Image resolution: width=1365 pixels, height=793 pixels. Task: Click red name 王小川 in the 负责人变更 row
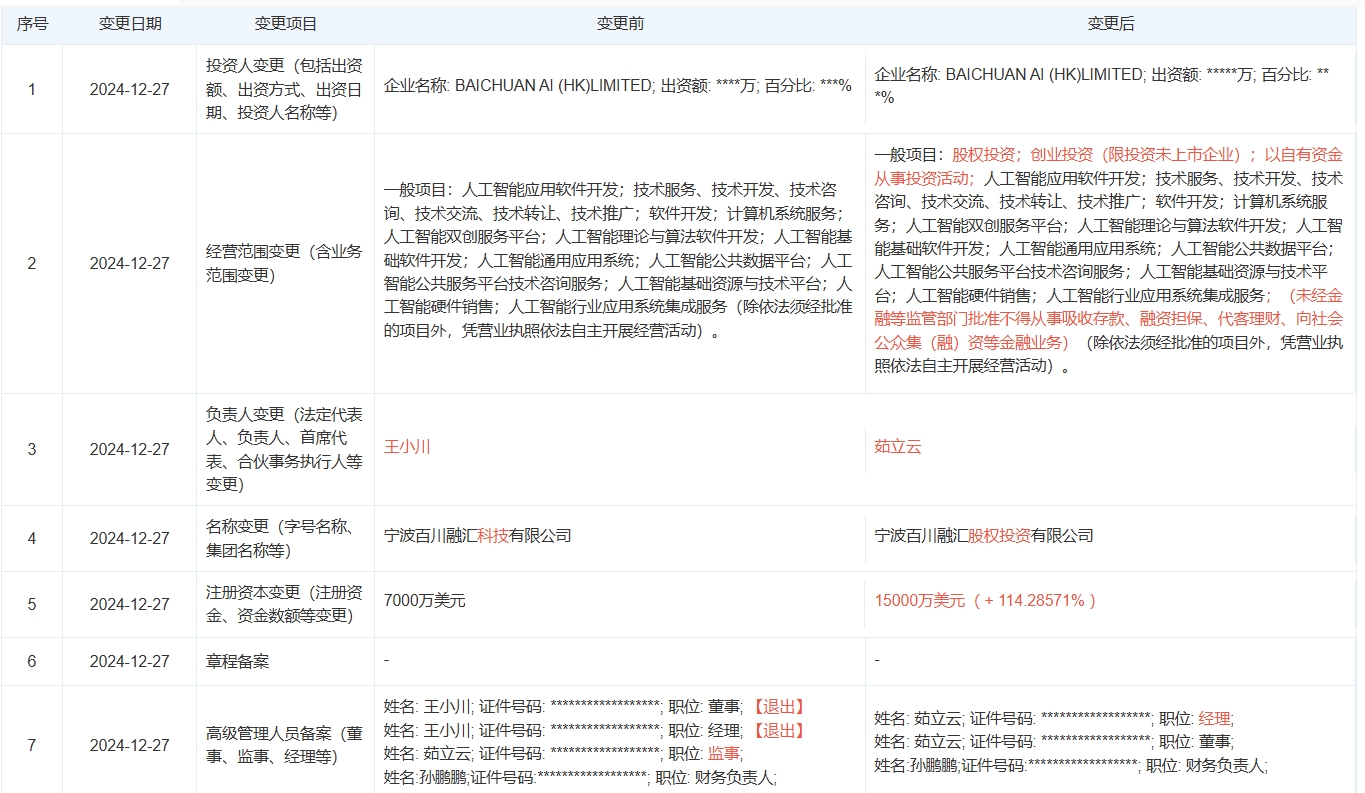click(x=407, y=446)
